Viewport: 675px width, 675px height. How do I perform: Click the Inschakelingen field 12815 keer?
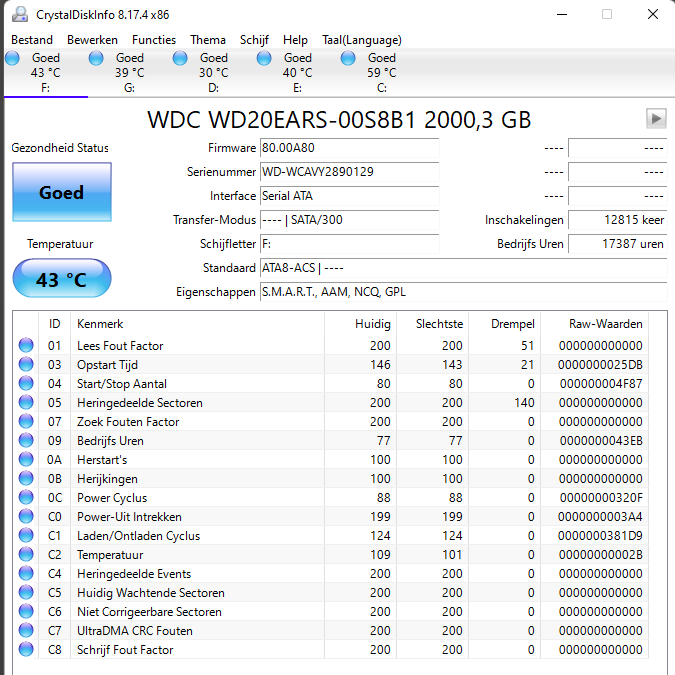[618, 220]
